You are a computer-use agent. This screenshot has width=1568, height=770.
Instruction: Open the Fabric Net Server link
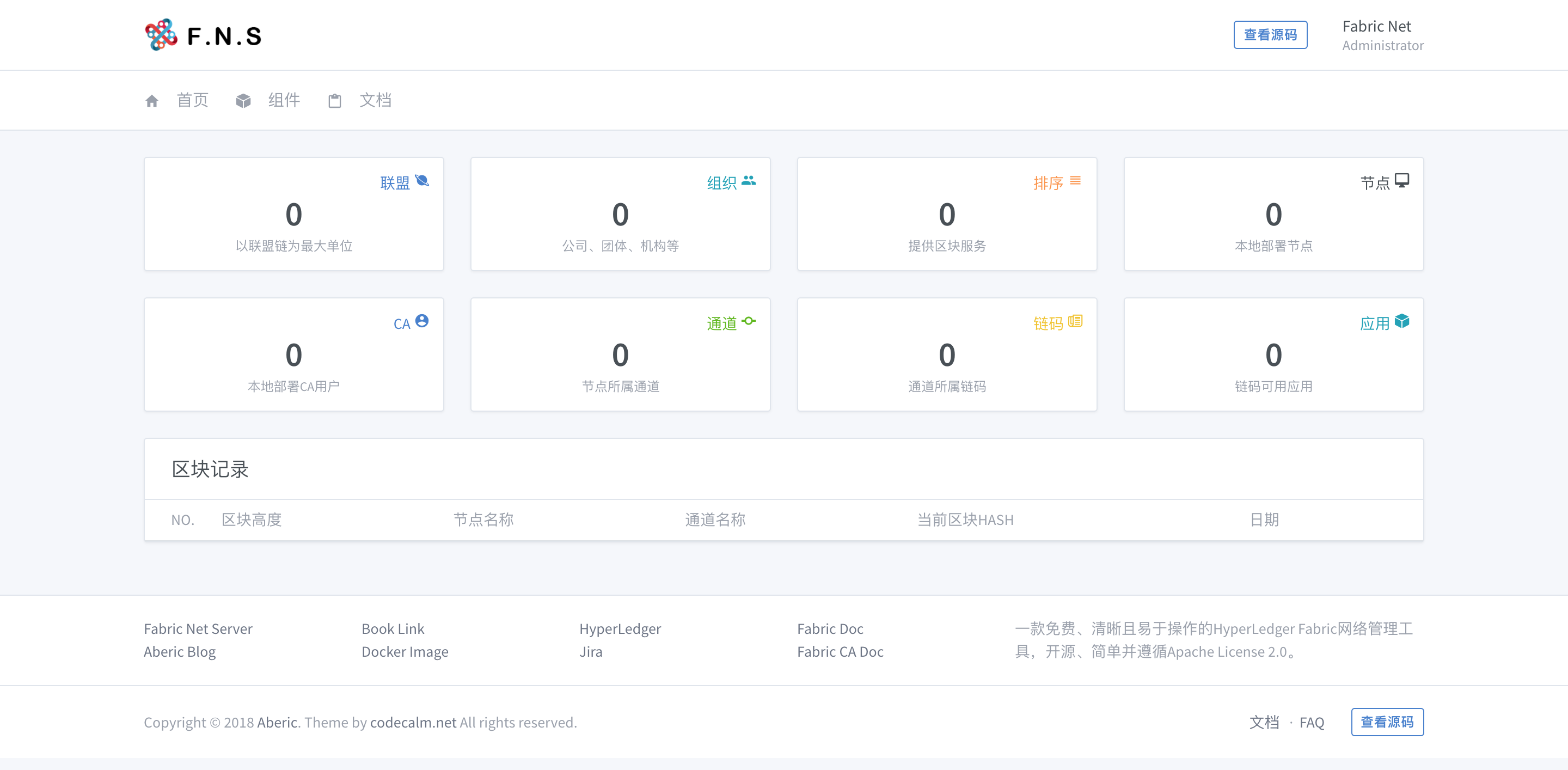(198, 629)
